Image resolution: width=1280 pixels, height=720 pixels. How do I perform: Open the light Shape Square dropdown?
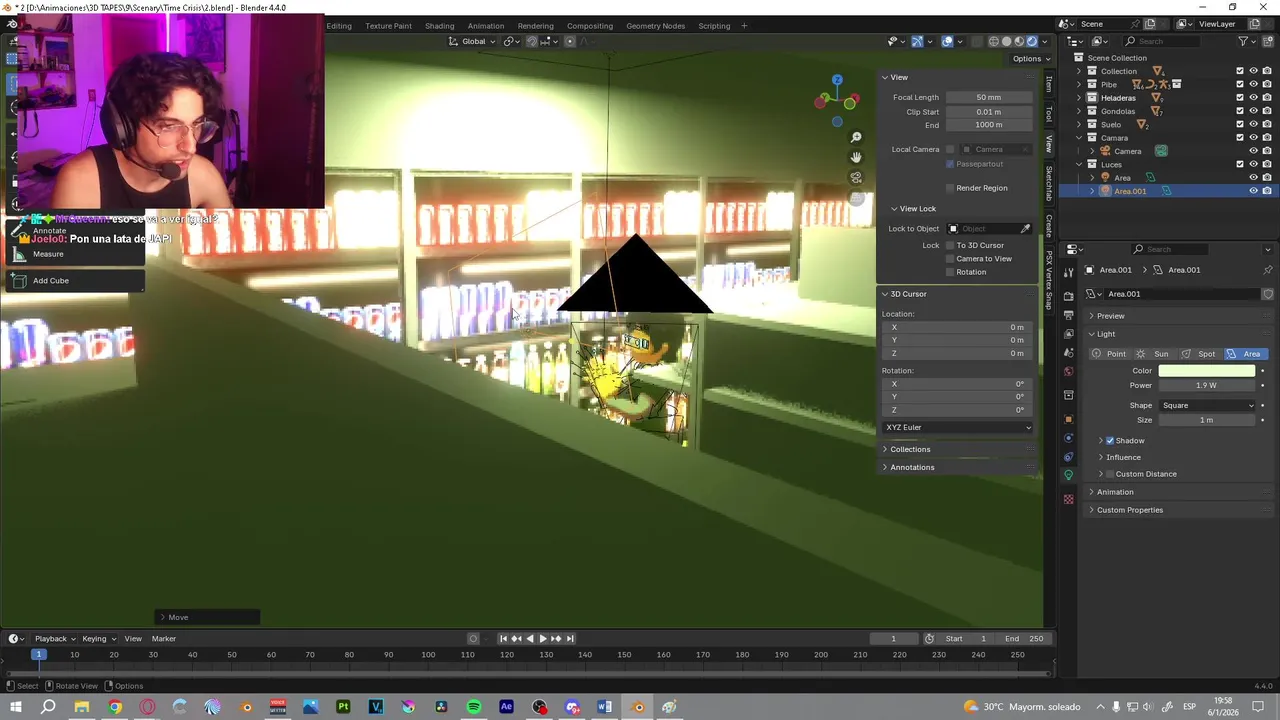[1207, 406]
